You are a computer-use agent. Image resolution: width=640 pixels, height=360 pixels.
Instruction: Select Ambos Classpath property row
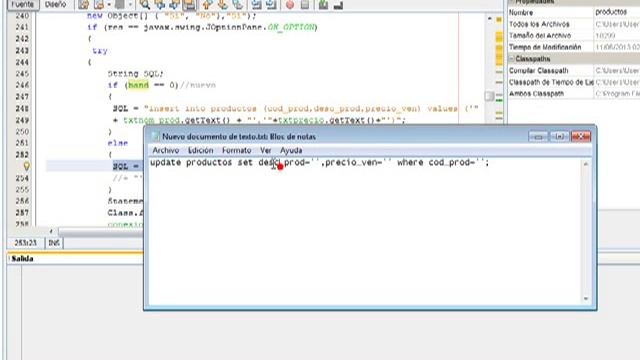(573, 93)
